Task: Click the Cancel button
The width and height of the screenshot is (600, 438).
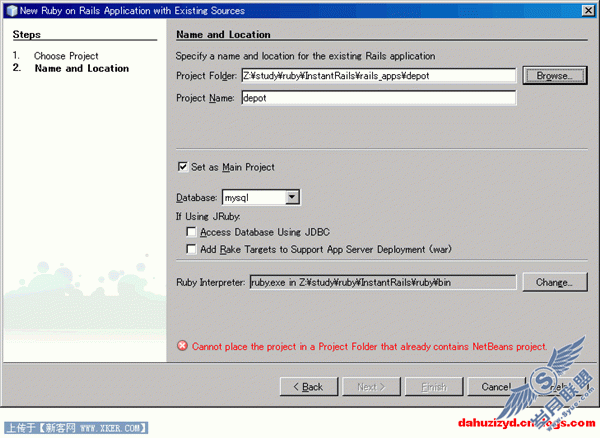Action: point(496,387)
